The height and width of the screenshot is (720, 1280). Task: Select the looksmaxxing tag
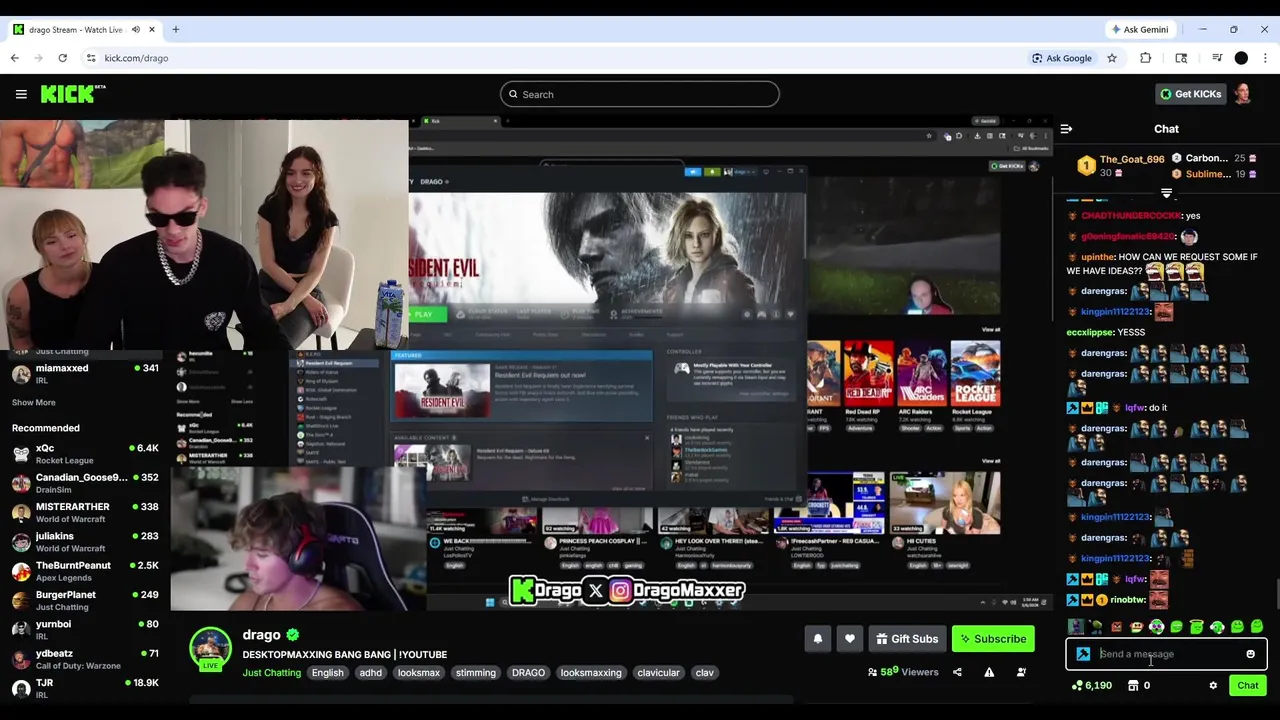click(x=591, y=673)
